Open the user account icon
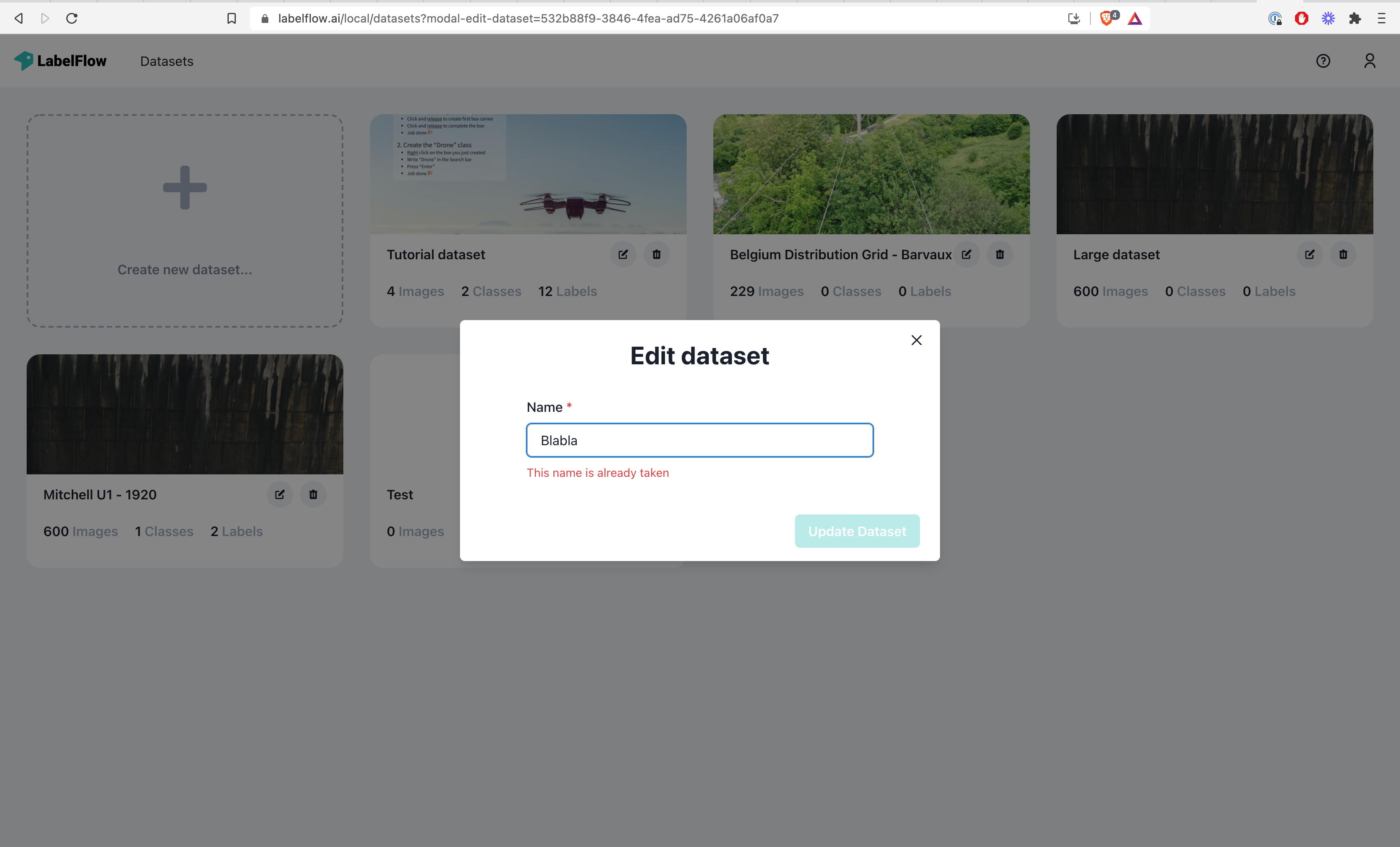Image resolution: width=1400 pixels, height=847 pixels. [1370, 61]
